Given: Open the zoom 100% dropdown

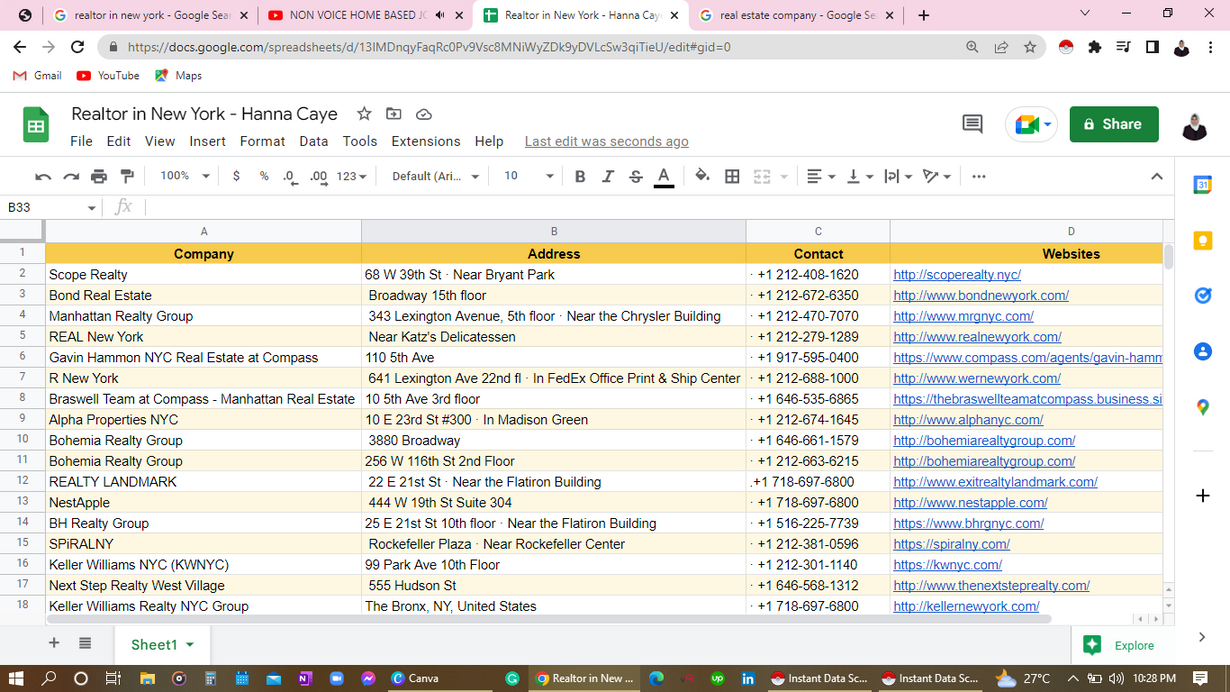Looking at the screenshot, I should pos(184,176).
